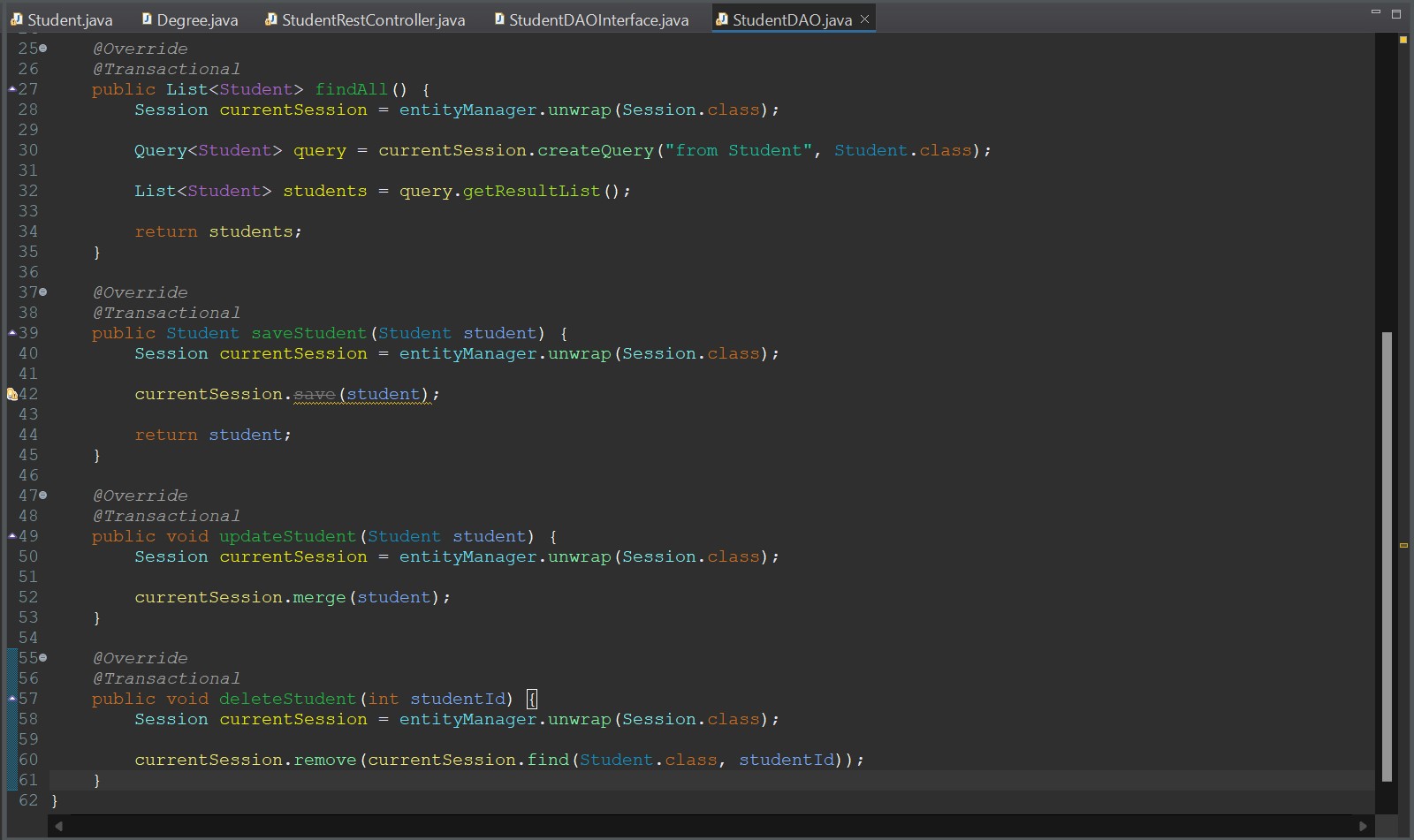Click yellow warning summary square atop overview ruler
The width and height of the screenshot is (1414, 840).
click(1403, 40)
